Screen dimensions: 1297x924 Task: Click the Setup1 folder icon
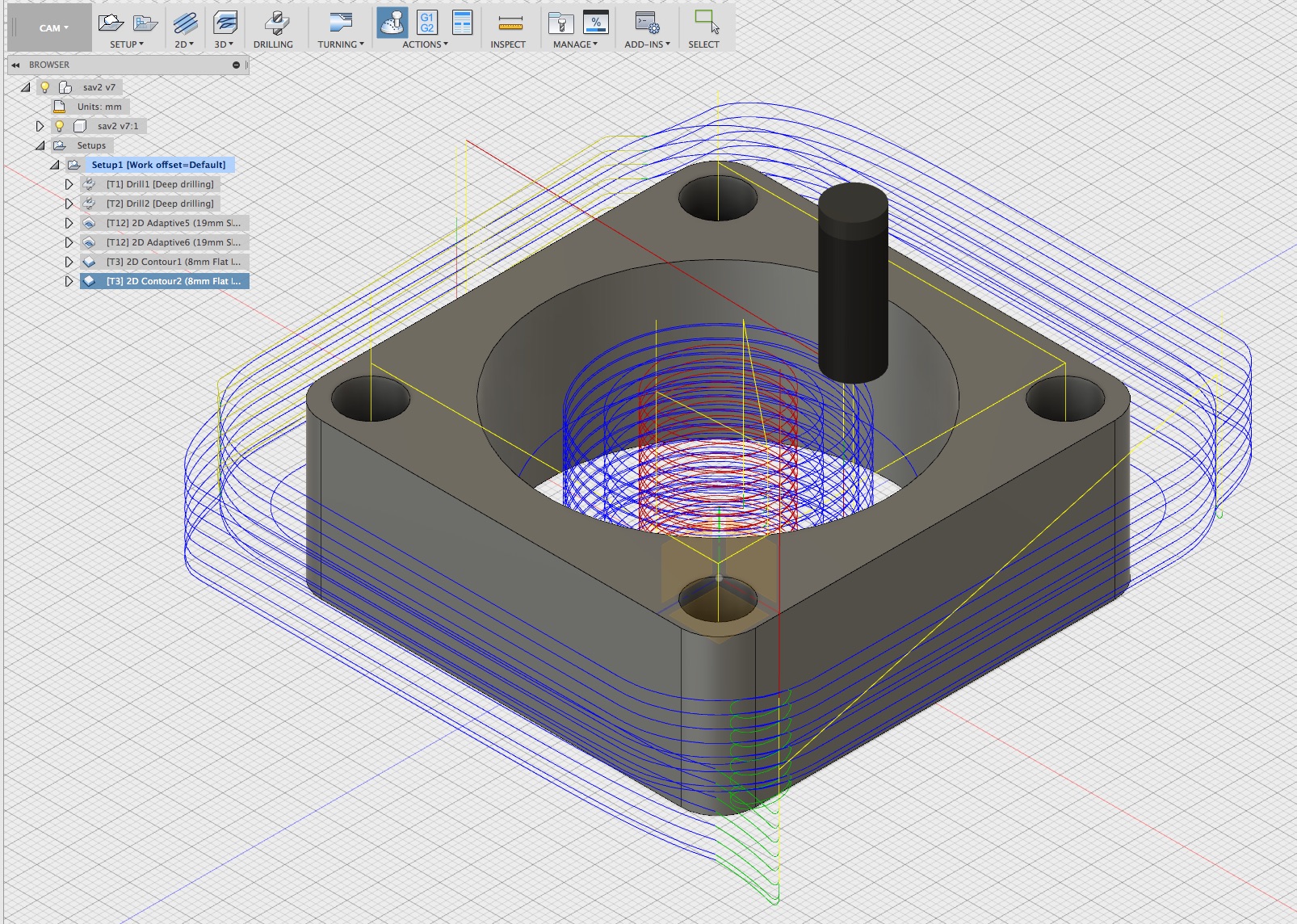point(73,165)
